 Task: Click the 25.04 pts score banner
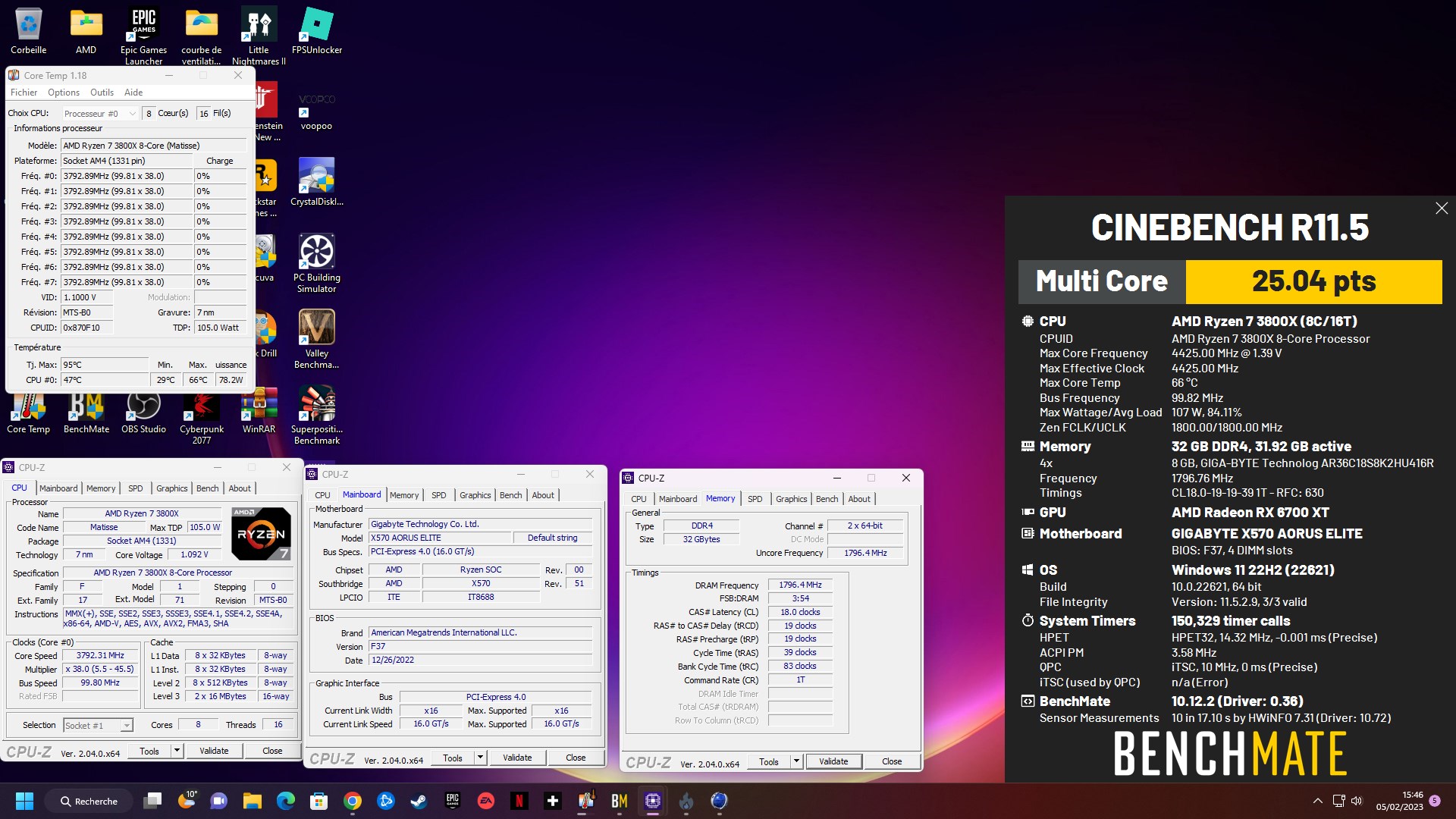(x=1313, y=281)
